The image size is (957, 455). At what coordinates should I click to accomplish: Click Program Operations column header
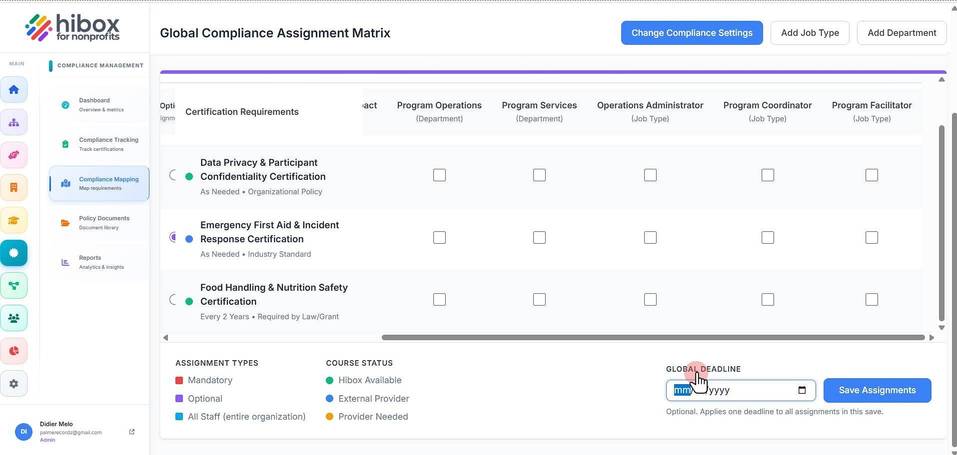click(x=439, y=111)
